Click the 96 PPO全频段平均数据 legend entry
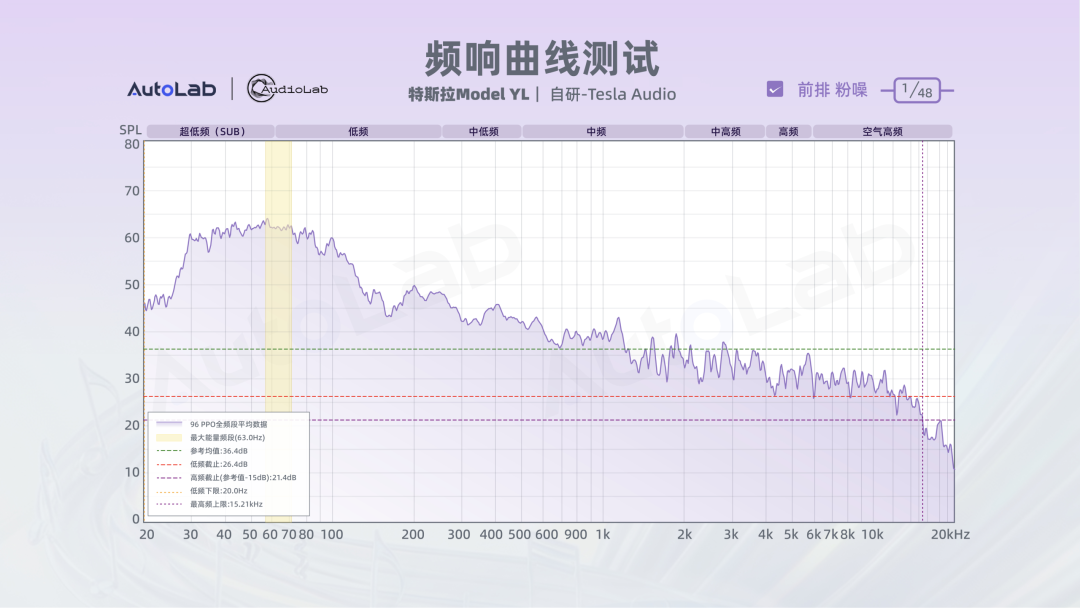Image resolution: width=1080 pixels, height=608 pixels. tap(228, 424)
